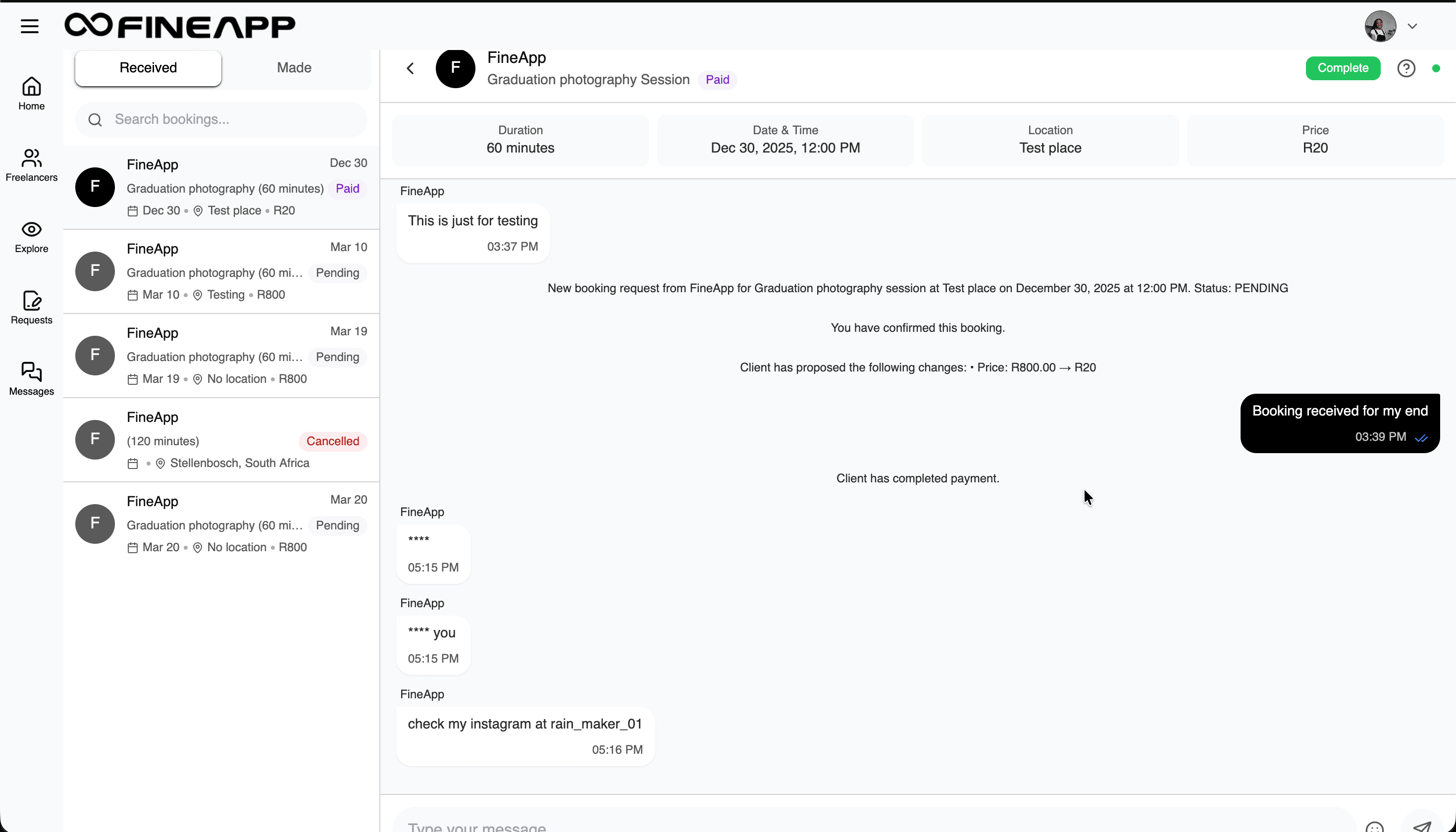This screenshot has height=832, width=1456.
Task: Expand the profile account dropdown
Action: [1413, 26]
